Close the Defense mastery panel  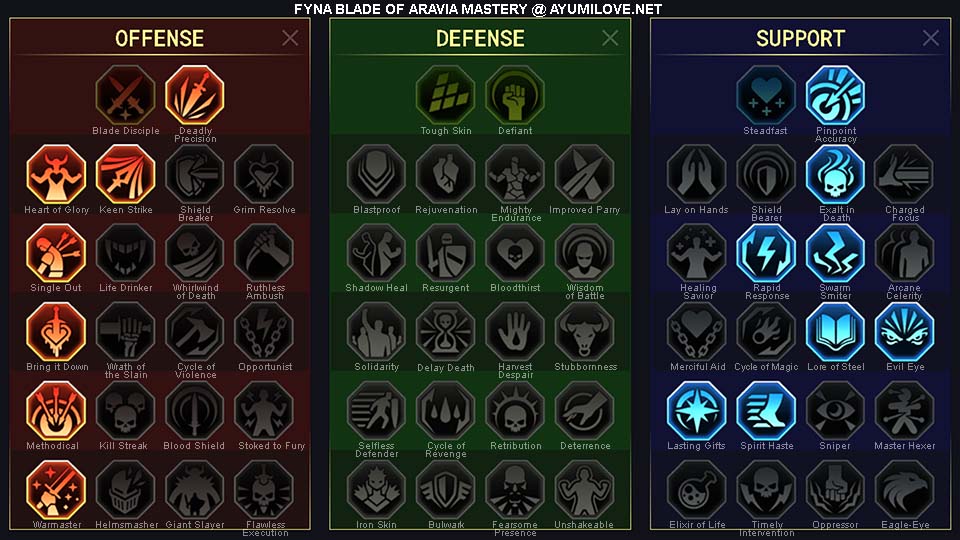[610, 38]
